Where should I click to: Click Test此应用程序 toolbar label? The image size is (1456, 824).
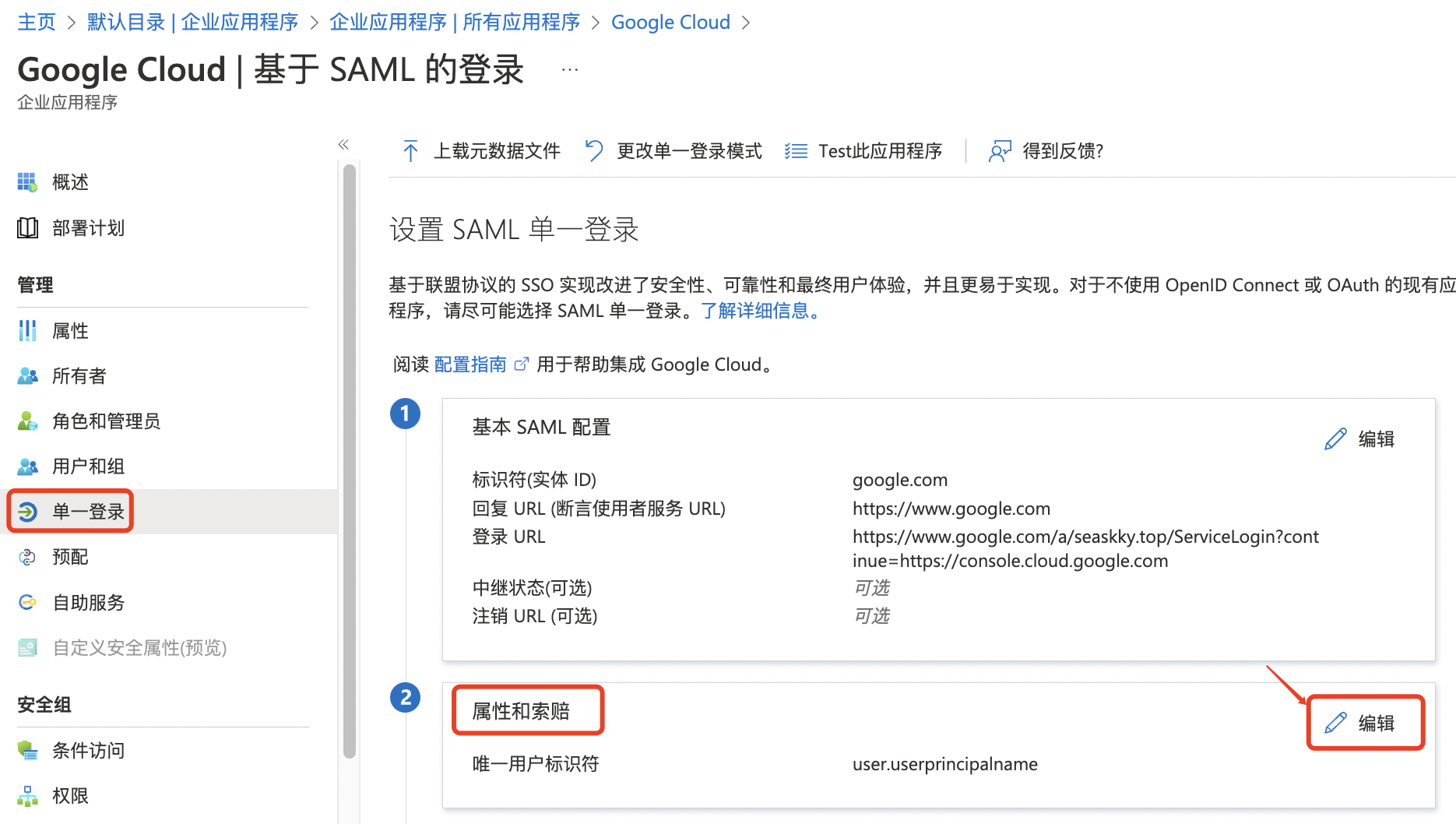[x=880, y=151]
